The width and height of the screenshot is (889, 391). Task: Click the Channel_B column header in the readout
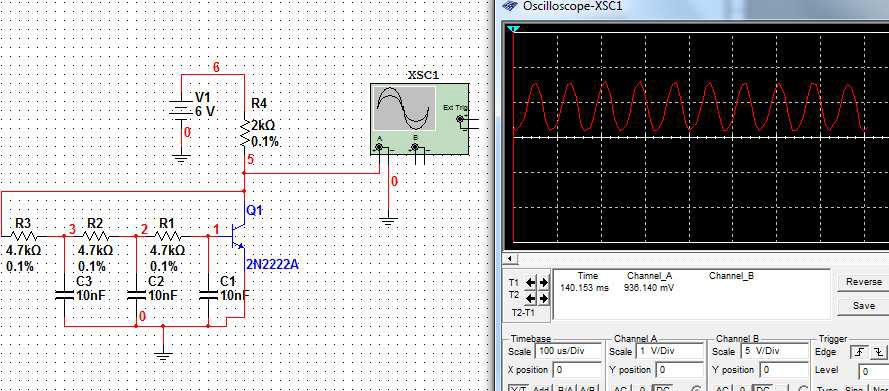[x=731, y=276]
